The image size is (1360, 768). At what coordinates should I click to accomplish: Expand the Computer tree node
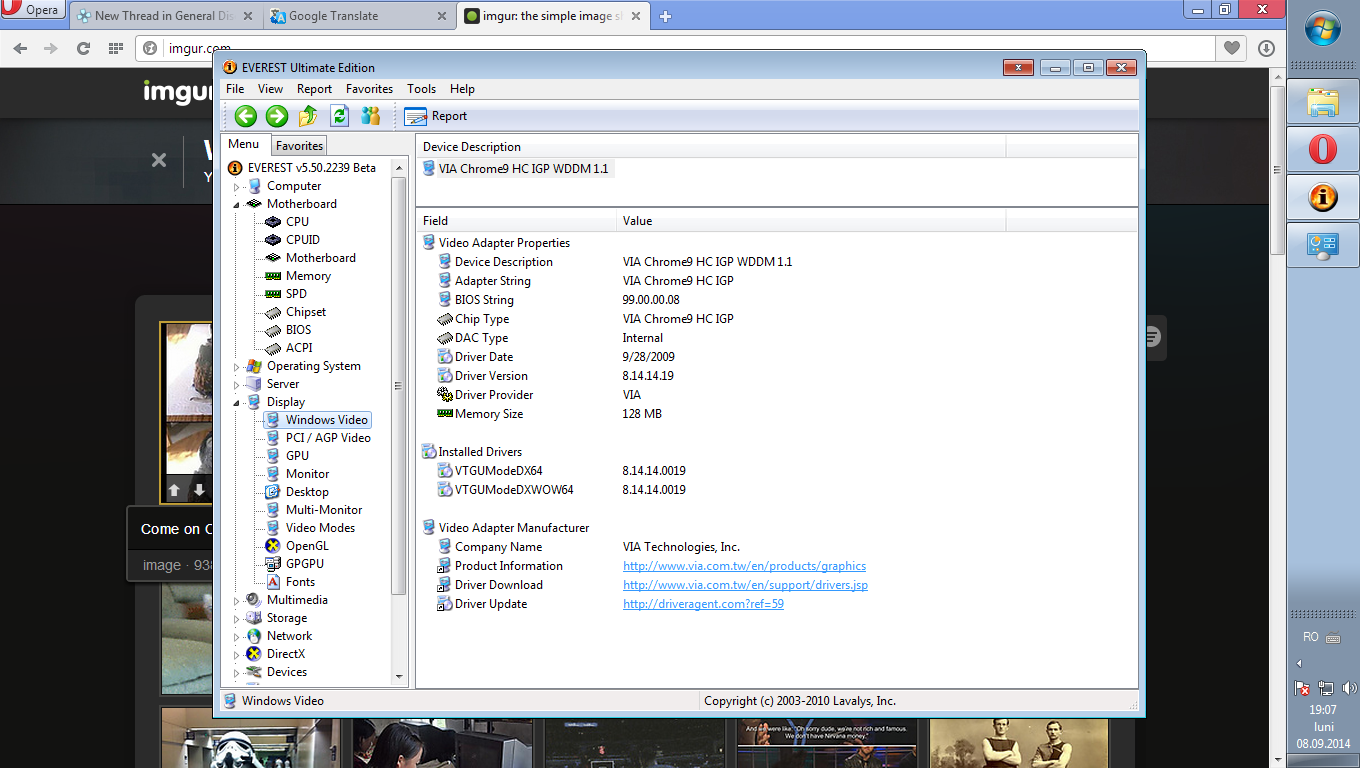point(237,187)
